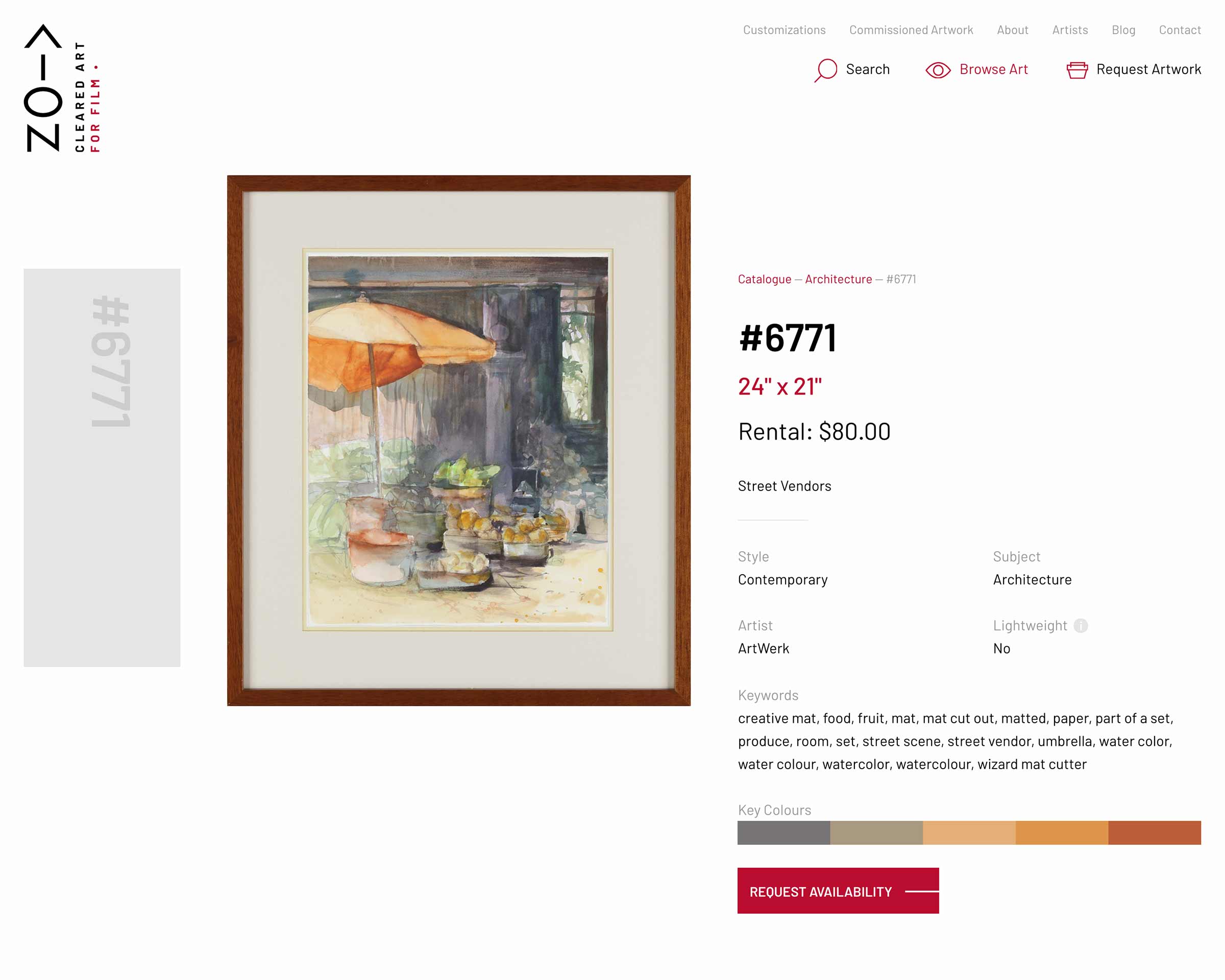Click the Architecture breadcrumb category link

coord(838,279)
